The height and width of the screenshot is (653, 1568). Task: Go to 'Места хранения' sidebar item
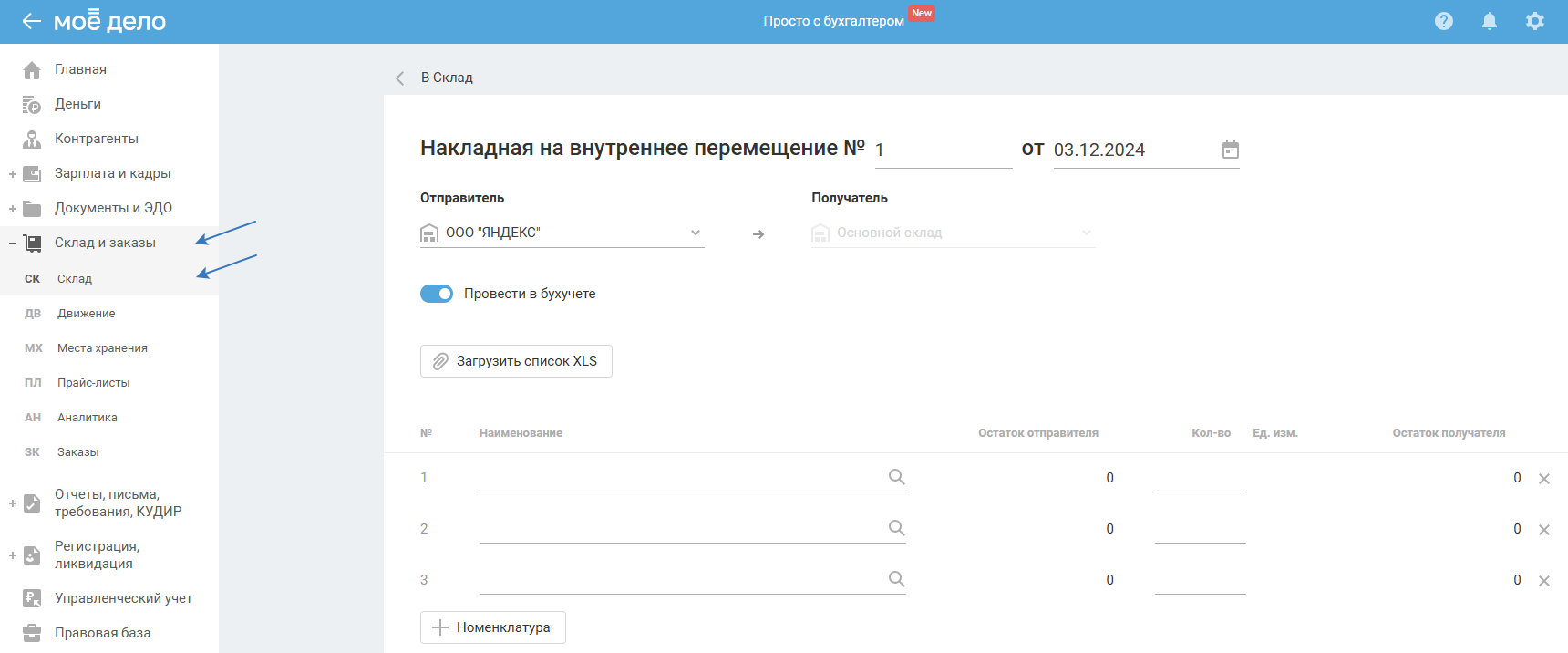click(x=102, y=348)
